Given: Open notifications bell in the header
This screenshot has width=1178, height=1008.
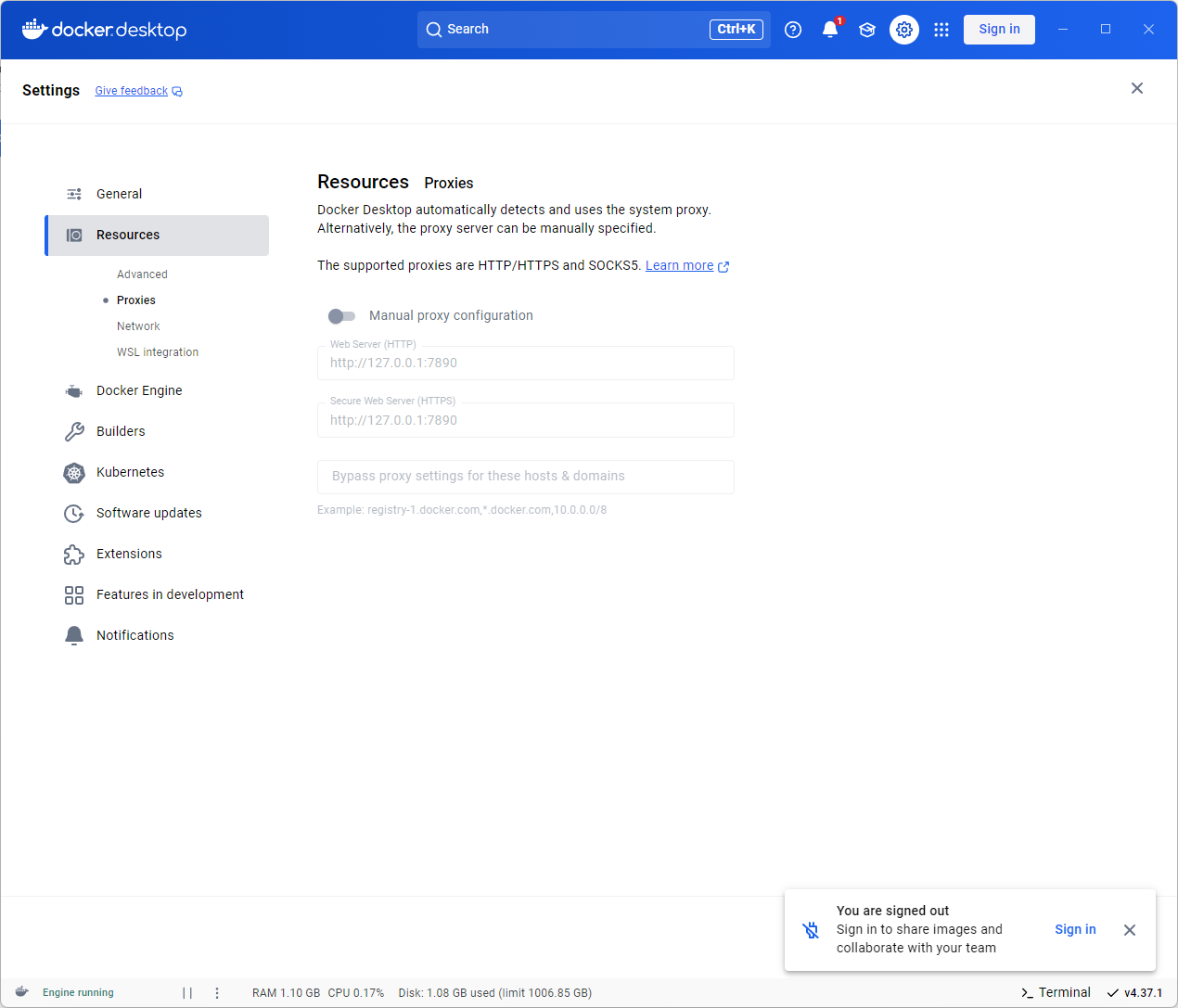Looking at the screenshot, I should tap(830, 30).
